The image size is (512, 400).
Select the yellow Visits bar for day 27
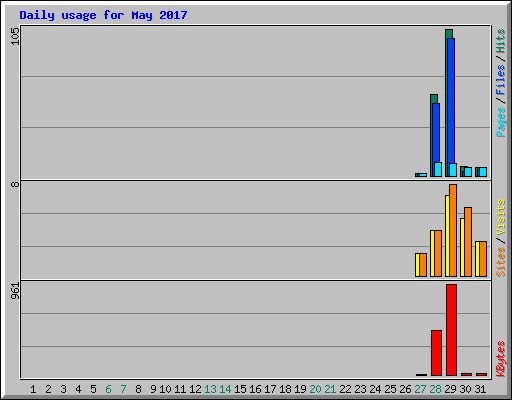[417, 265]
